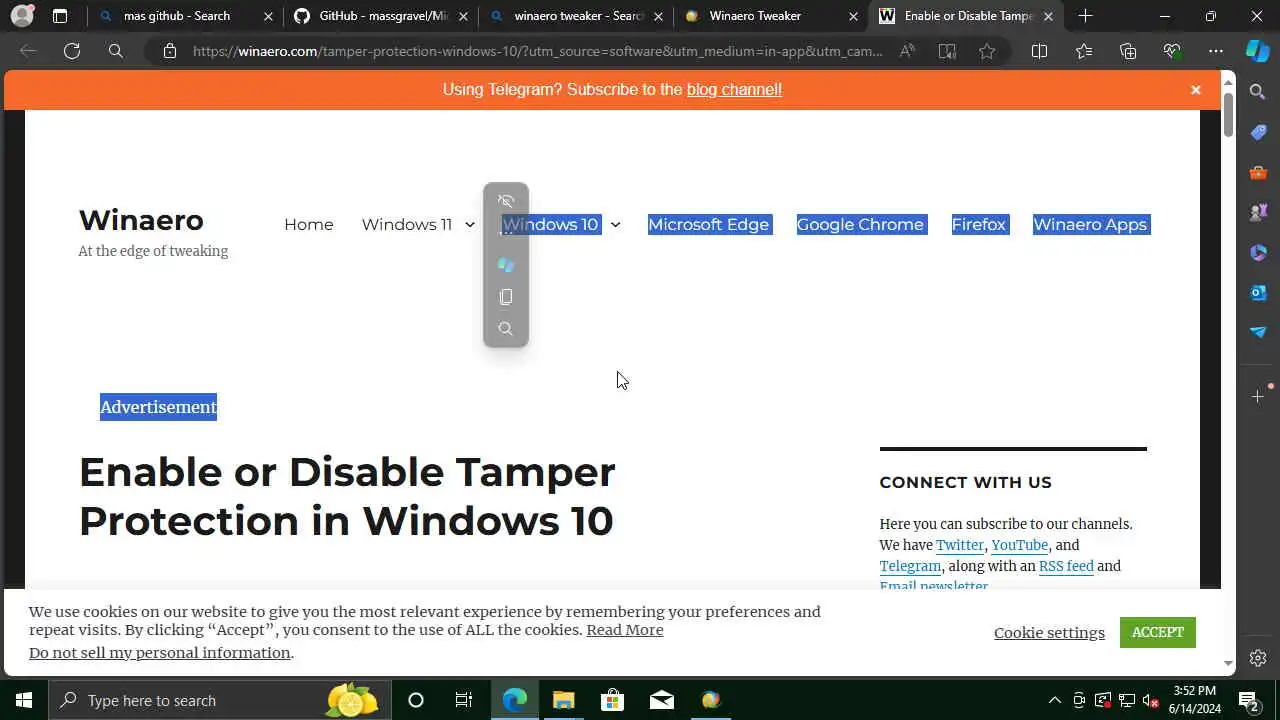Open Browser essentials heart icon
Screen dimensions: 1280x720
coord(1172,51)
